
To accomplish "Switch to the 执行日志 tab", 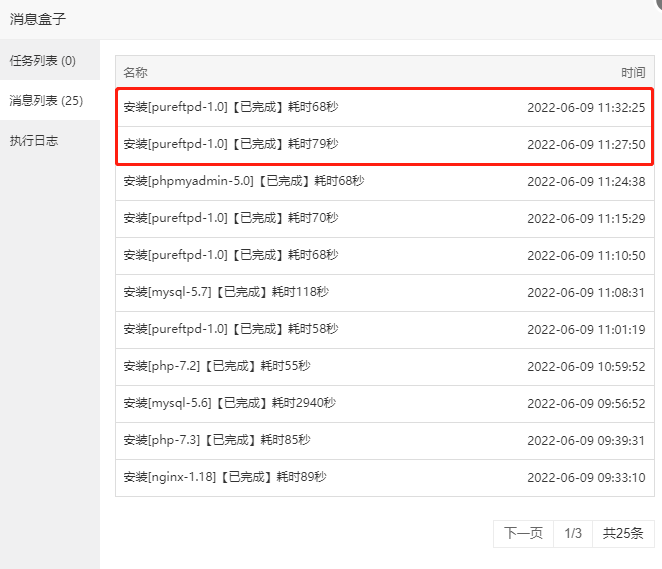I will (50, 141).
